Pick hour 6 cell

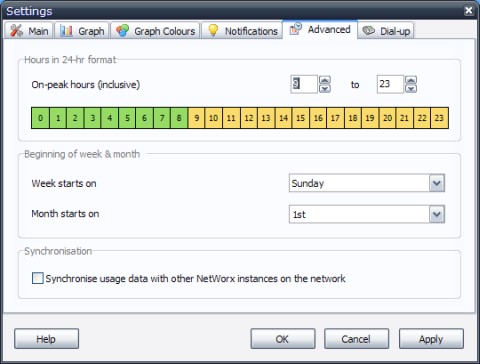coord(145,118)
